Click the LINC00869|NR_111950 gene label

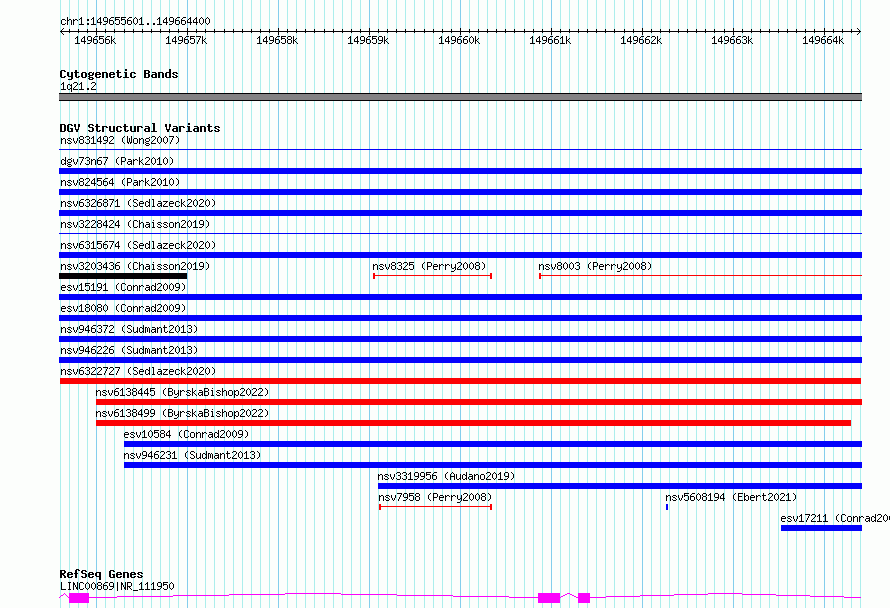pos(117,586)
